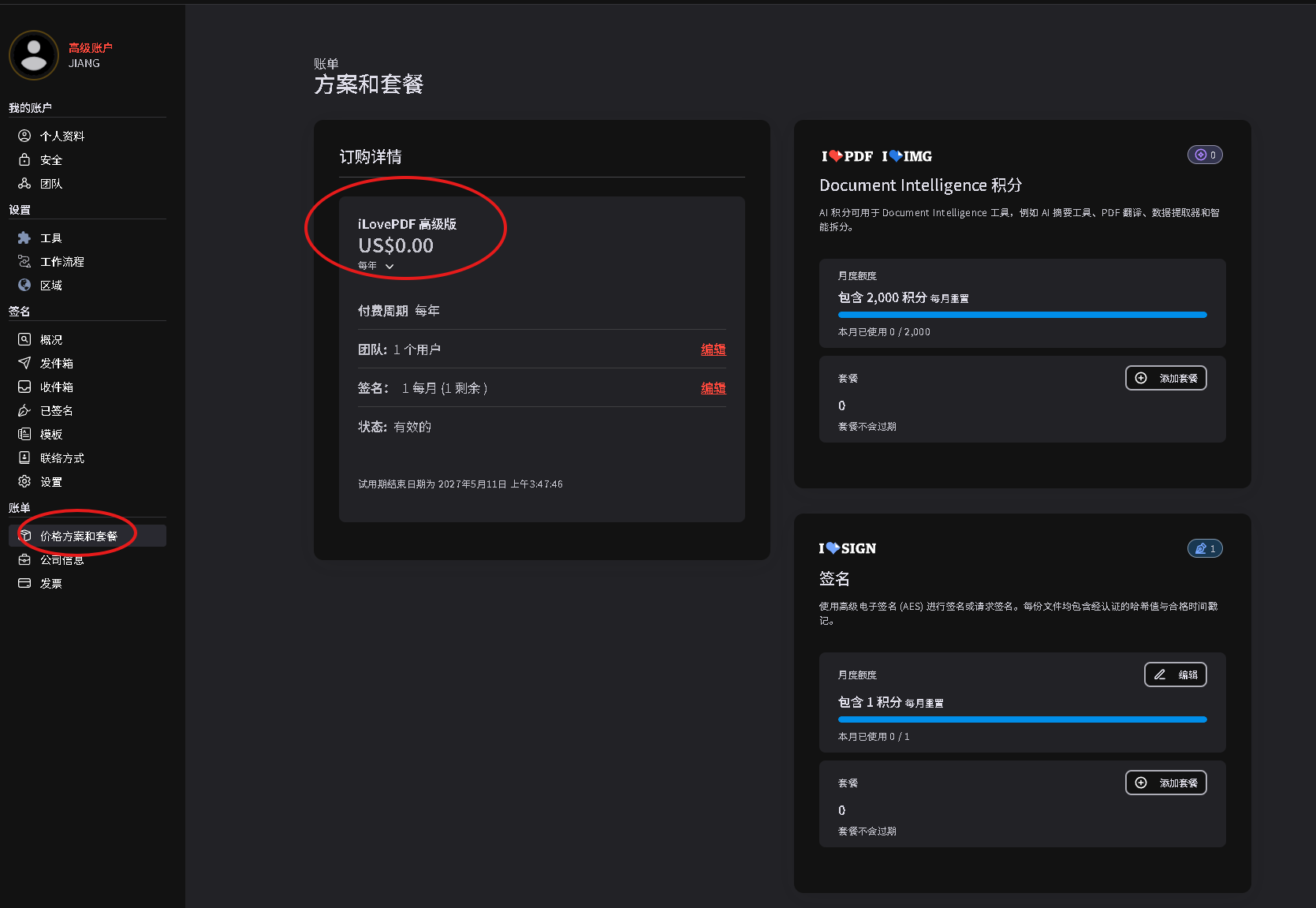Click the Document Intelligence credits badge showing 0
The image size is (1316, 908).
click(1205, 155)
